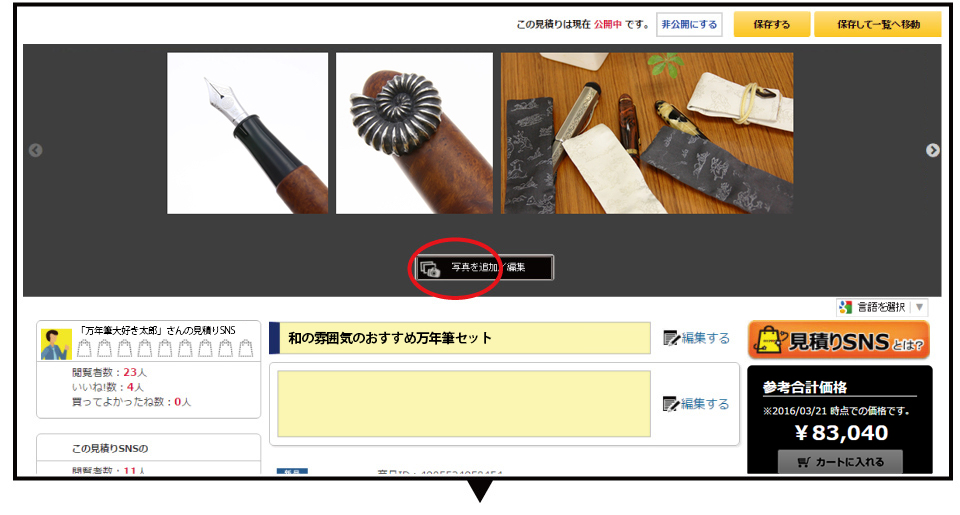Click the first shopping bag rating icon

[x=84, y=349]
